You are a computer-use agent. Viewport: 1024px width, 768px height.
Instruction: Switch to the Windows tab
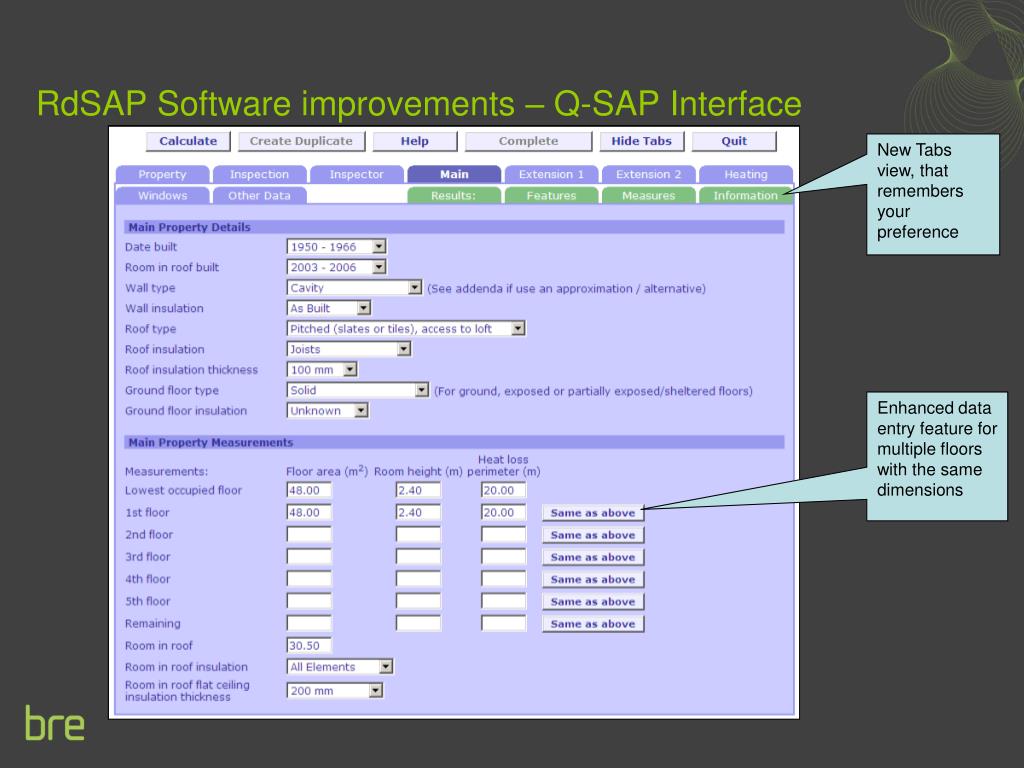(163, 195)
